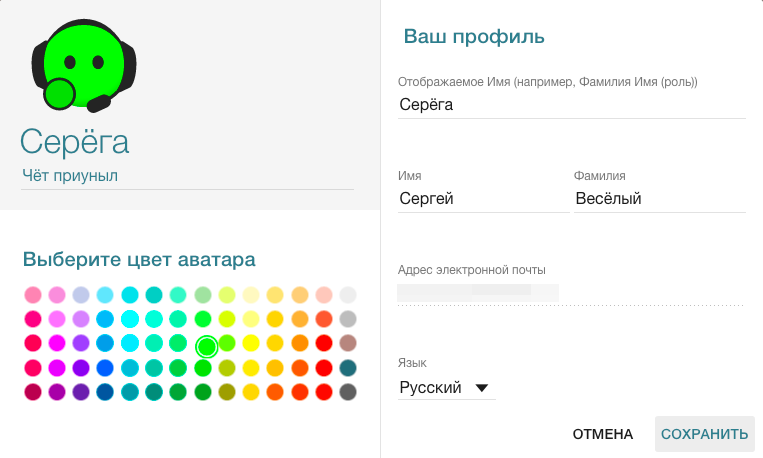Focus the Фамилия field with Весёлый
The width and height of the screenshot is (763, 458).
[659, 199]
